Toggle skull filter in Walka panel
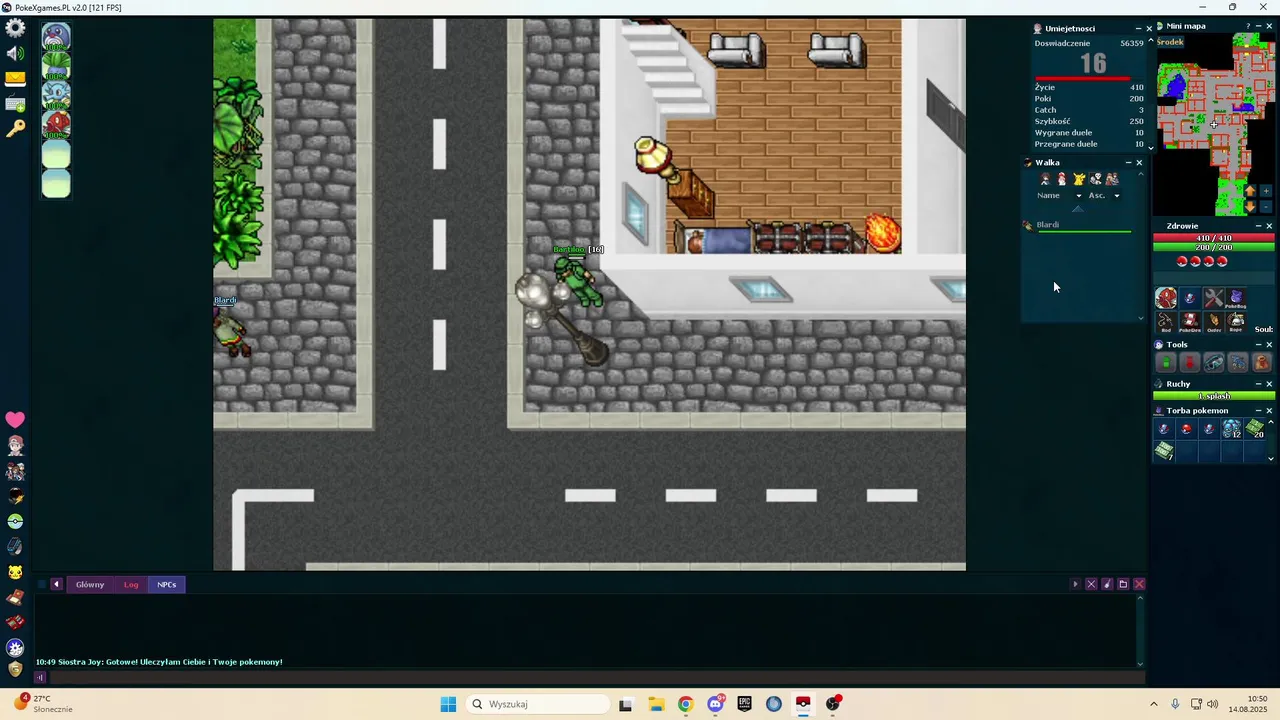The height and width of the screenshot is (720, 1280). pos(1096,179)
